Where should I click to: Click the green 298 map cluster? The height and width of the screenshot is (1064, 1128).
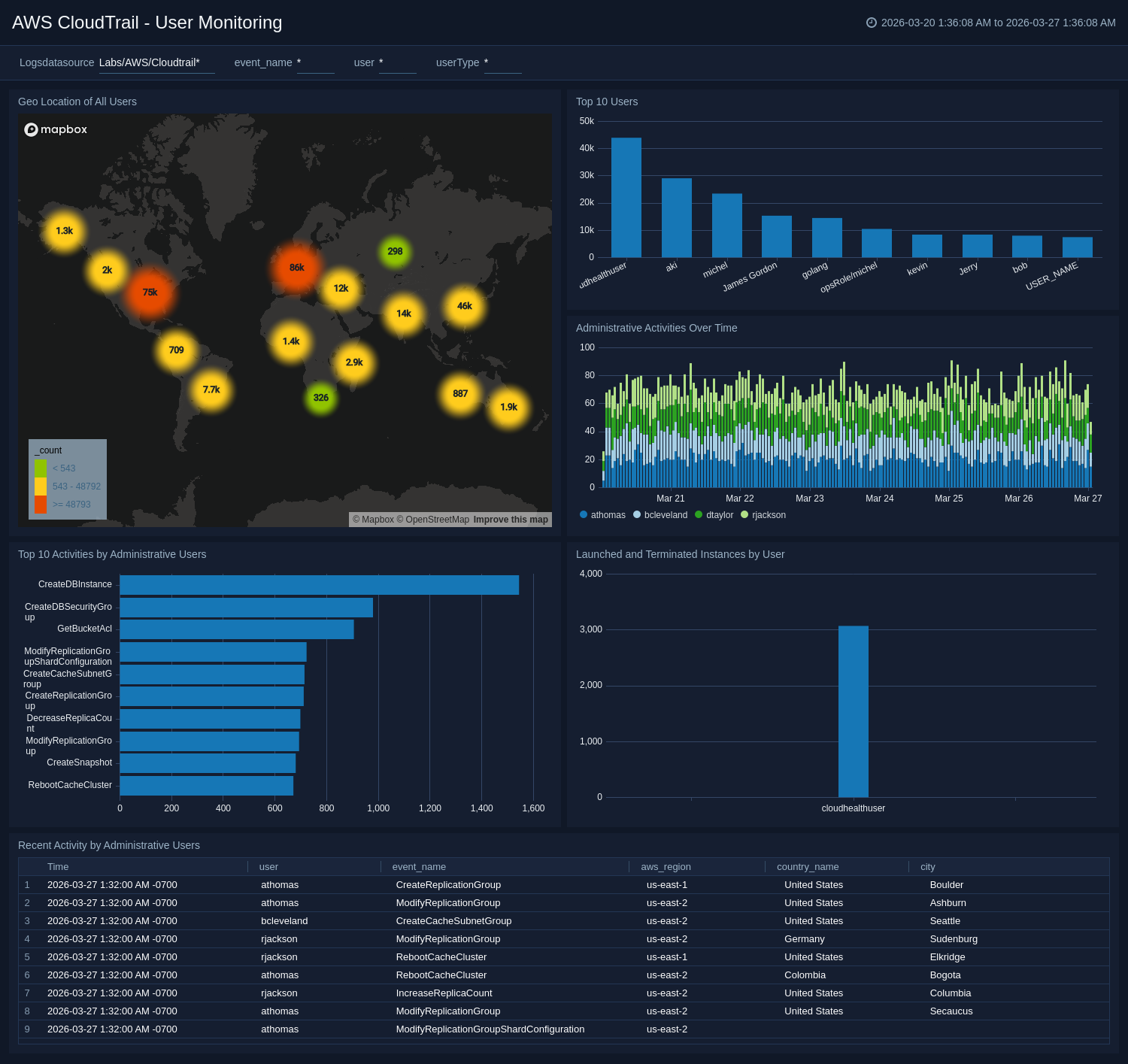[395, 251]
